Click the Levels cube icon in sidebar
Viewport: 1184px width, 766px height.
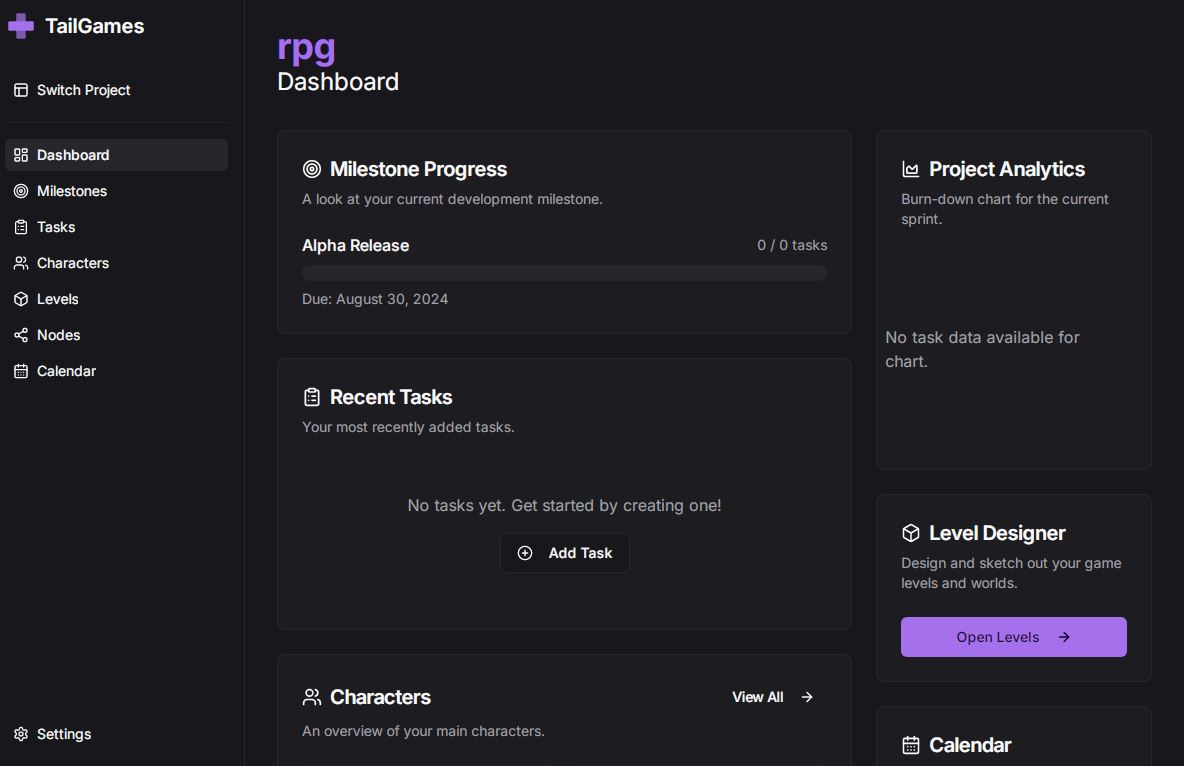click(21, 299)
